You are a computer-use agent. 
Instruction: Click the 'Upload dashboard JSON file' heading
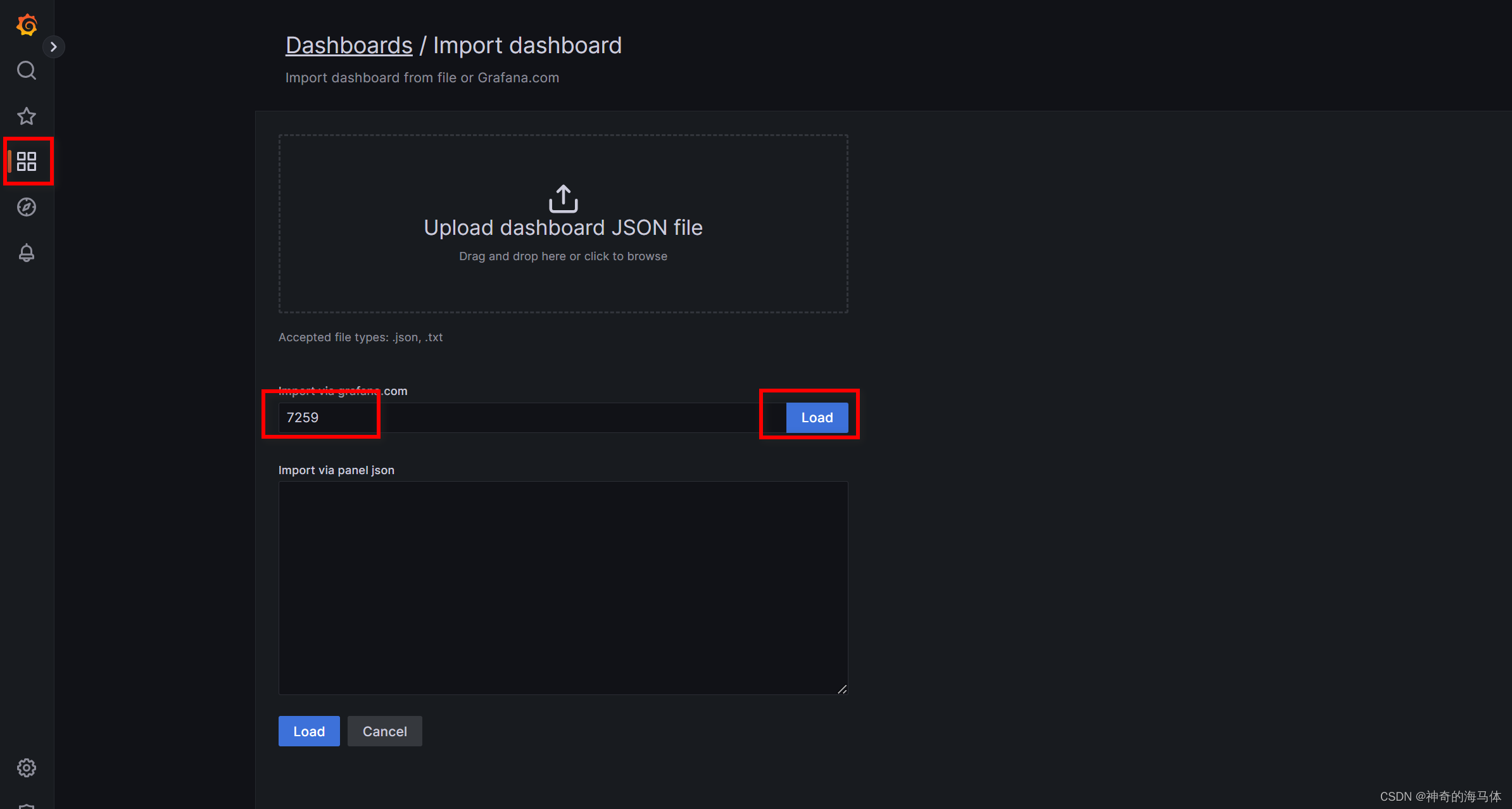(x=563, y=228)
